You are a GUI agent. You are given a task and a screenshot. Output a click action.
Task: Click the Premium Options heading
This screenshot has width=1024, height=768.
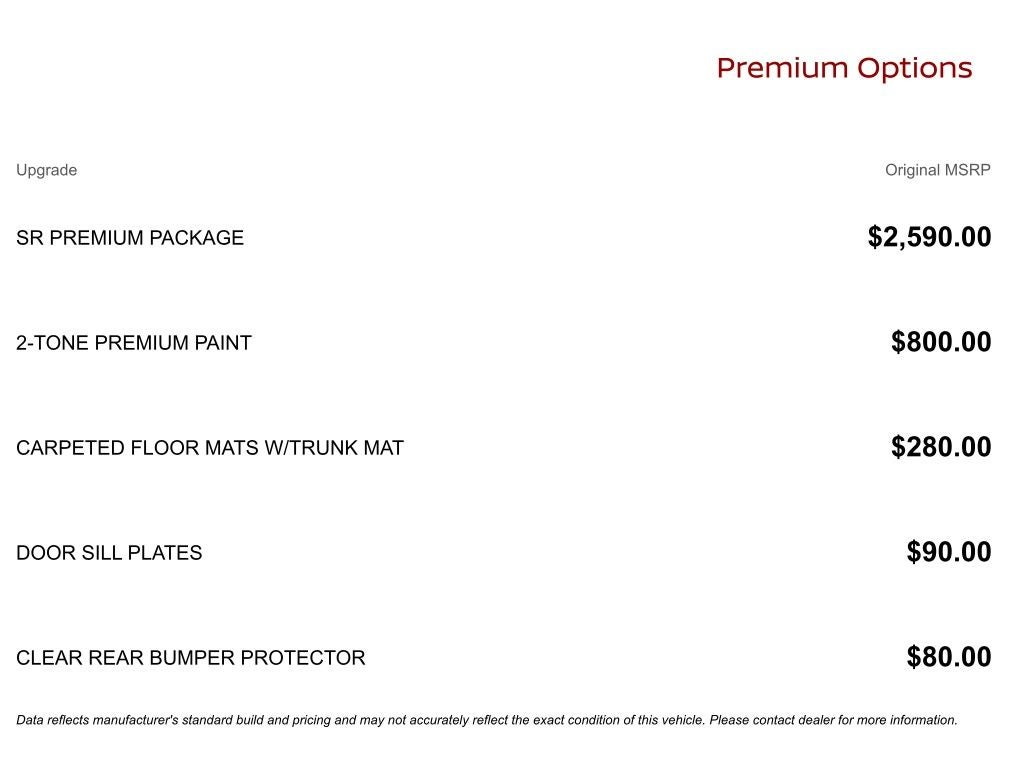pos(844,68)
